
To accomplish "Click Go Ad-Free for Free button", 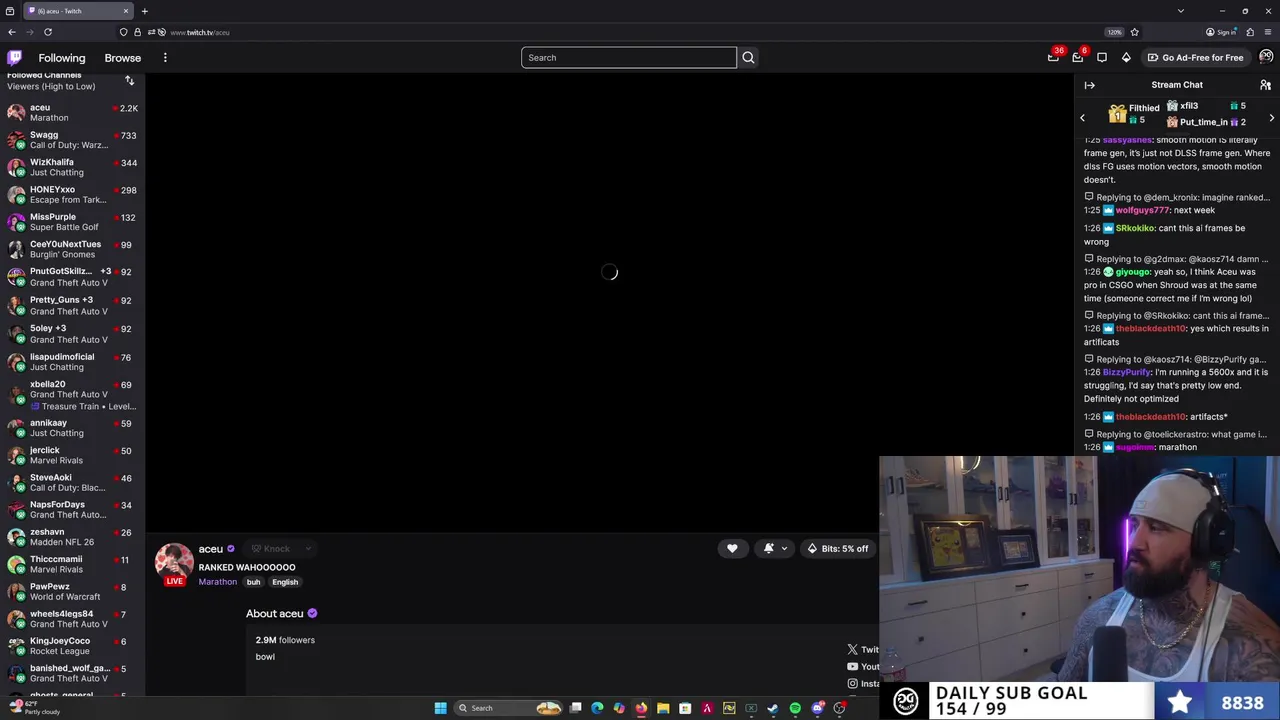I will (x=1195, y=57).
